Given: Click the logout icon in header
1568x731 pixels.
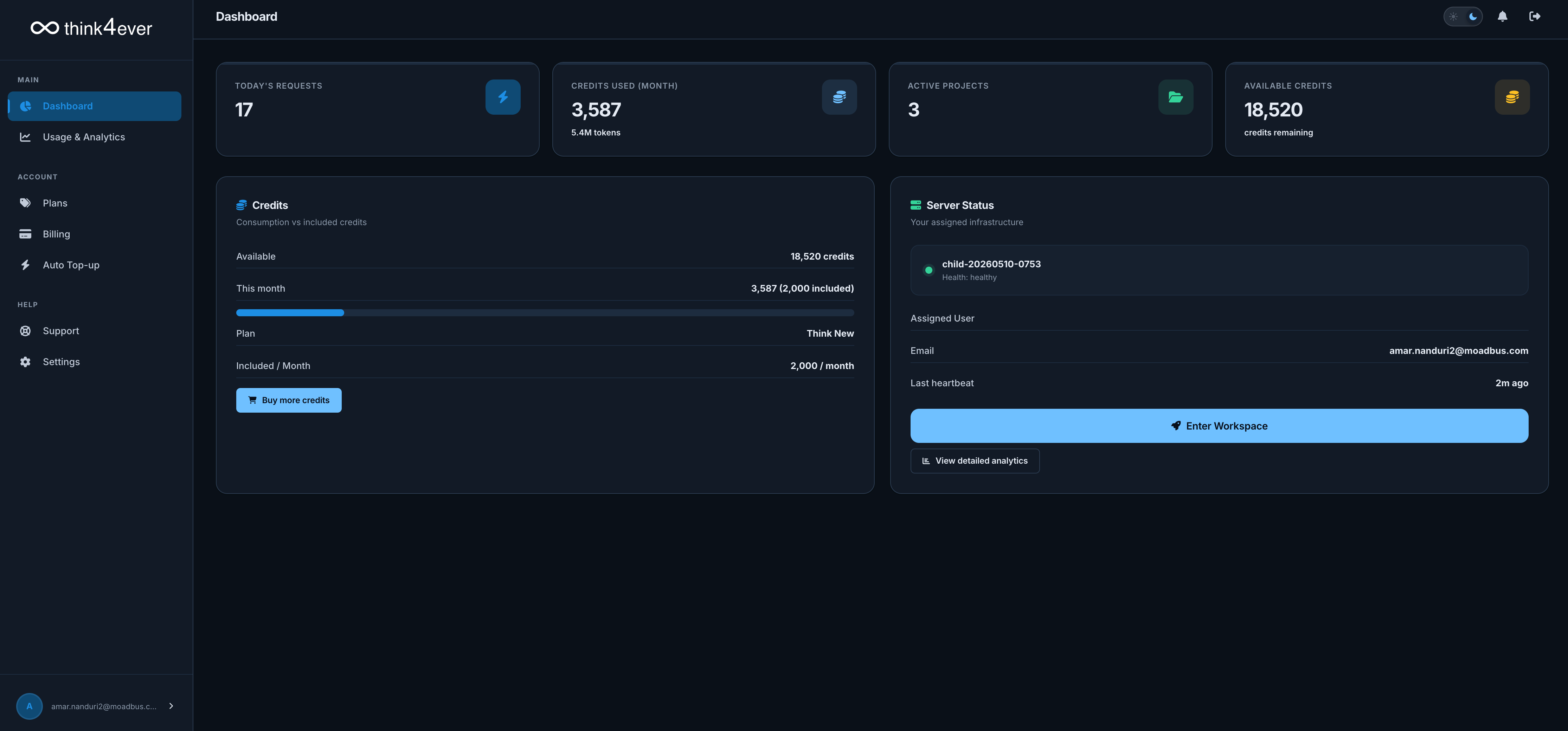Looking at the screenshot, I should (x=1535, y=17).
